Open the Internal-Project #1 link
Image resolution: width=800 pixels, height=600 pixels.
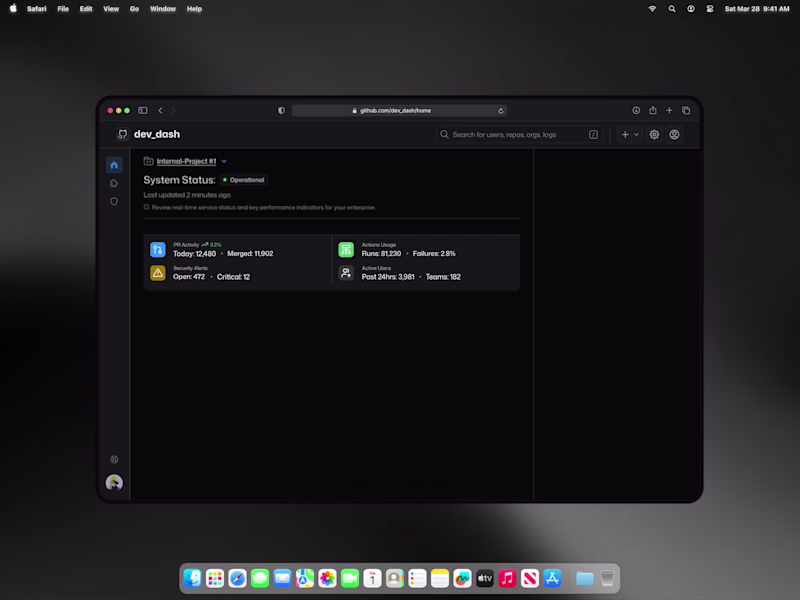[x=186, y=161]
